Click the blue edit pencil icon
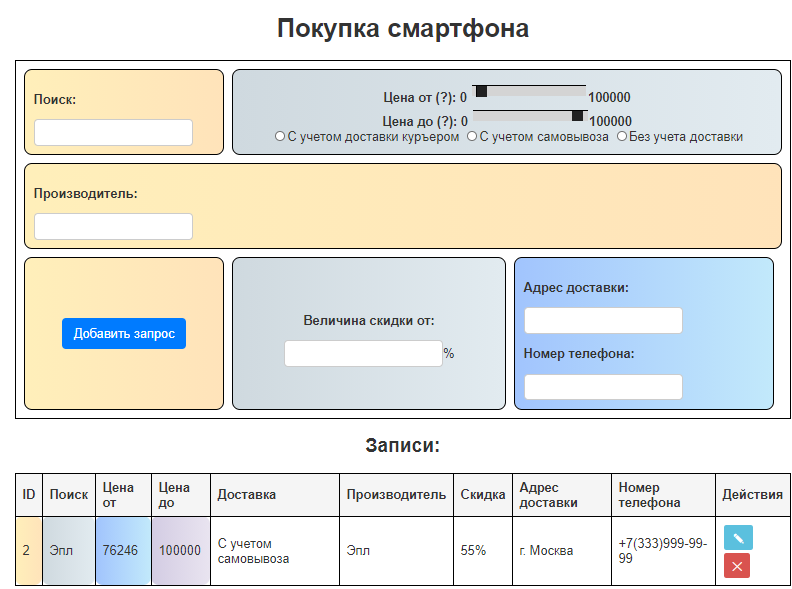 coord(738,538)
